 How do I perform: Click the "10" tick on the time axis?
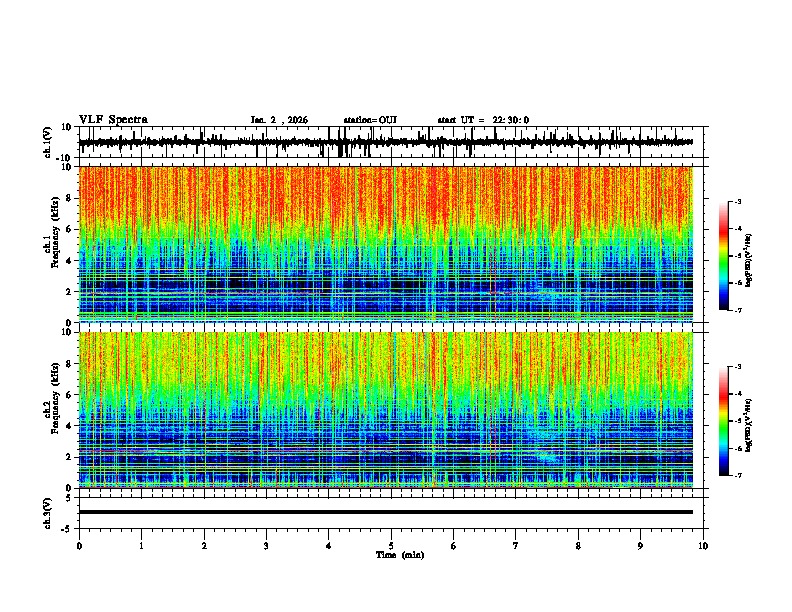tap(703, 546)
